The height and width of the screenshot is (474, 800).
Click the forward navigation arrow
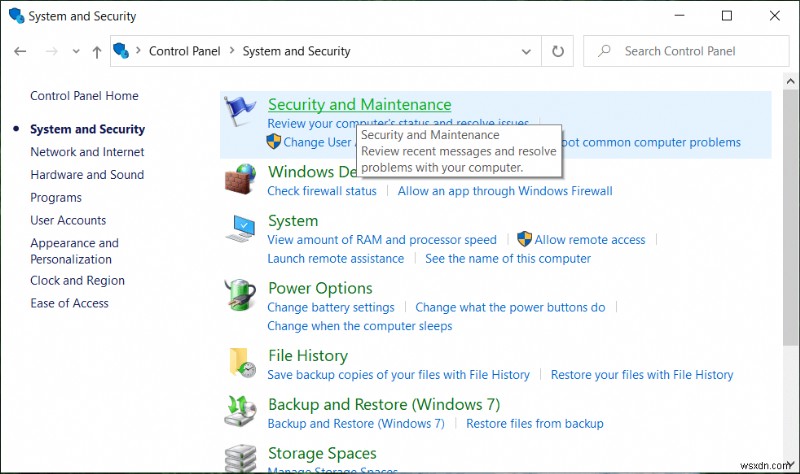(52, 51)
